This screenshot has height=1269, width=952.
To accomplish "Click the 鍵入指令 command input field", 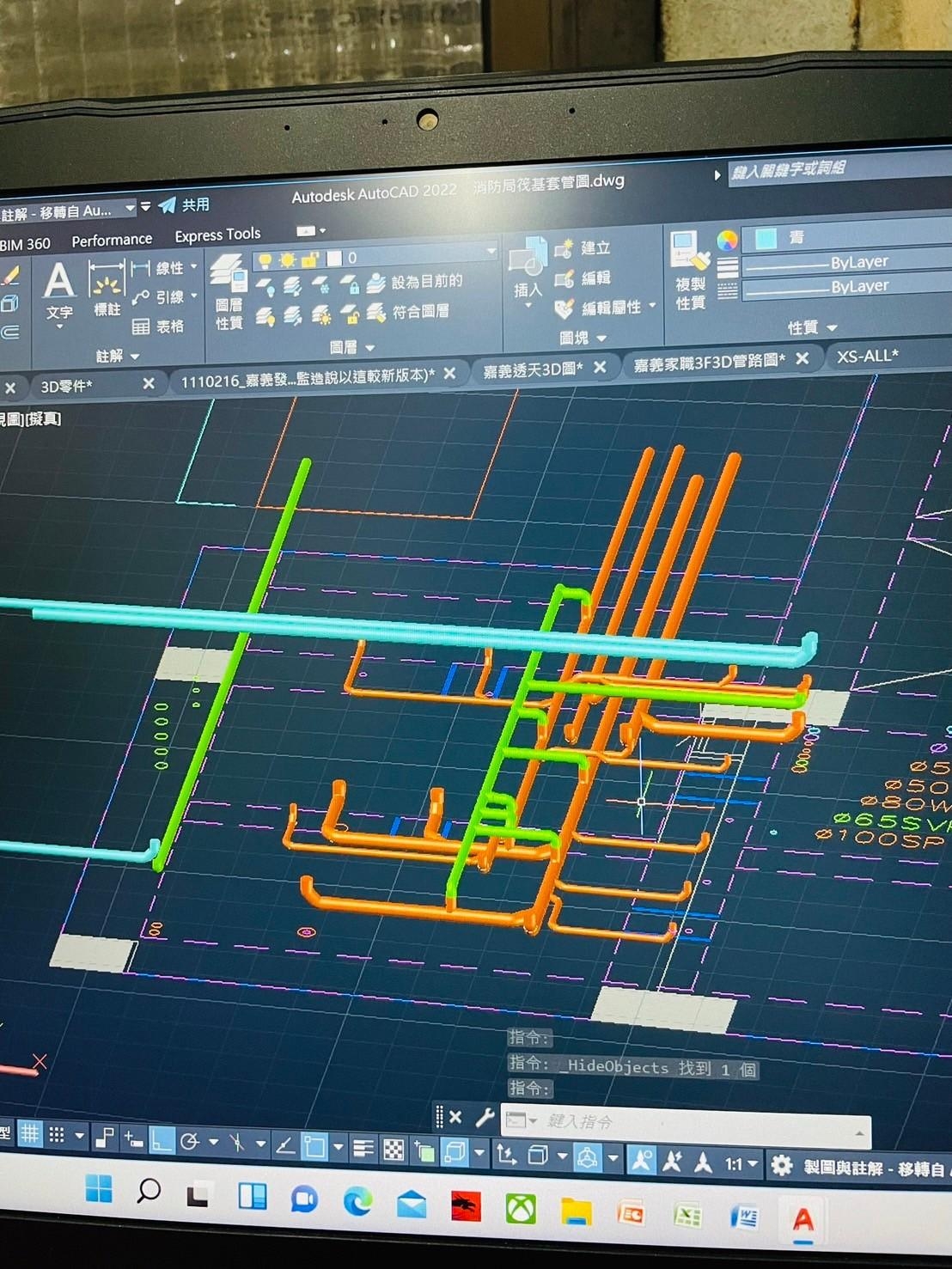I will coord(687,1122).
